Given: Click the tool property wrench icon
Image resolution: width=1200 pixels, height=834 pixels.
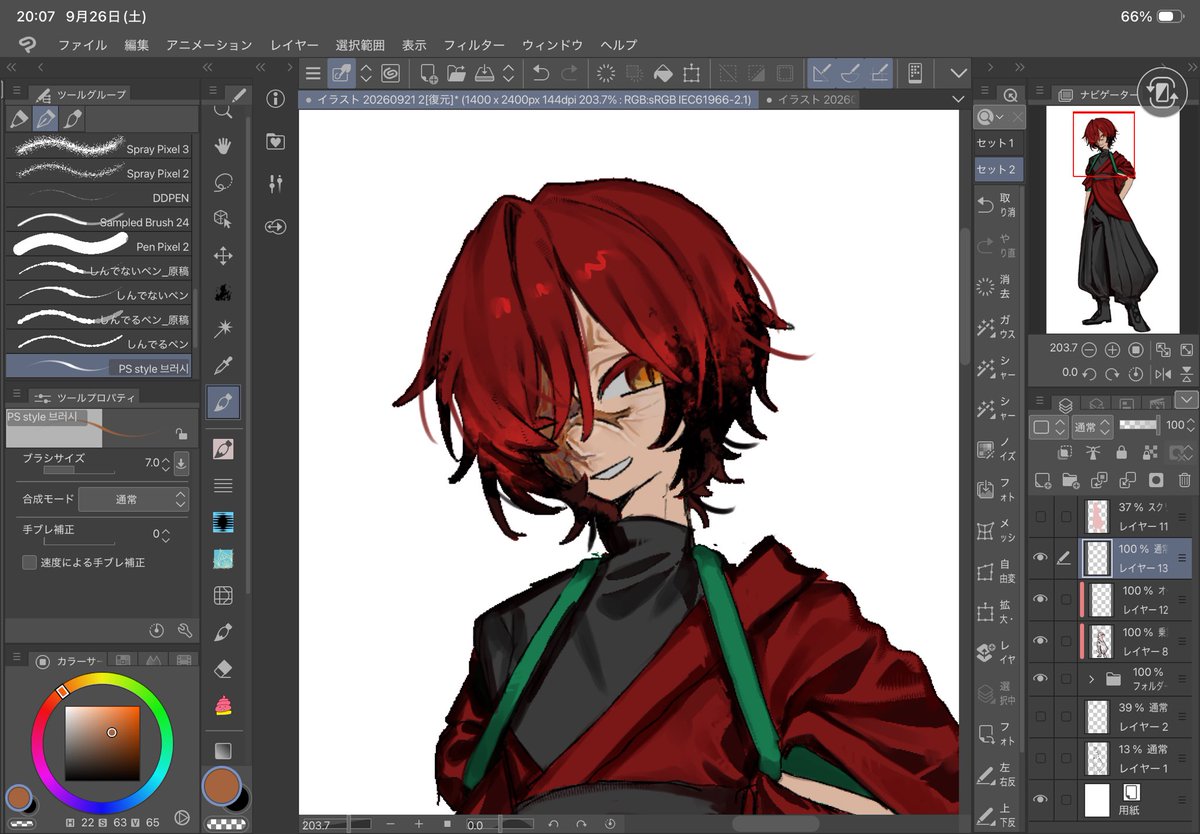Looking at the screenshot, I should [x=184, y=630].
